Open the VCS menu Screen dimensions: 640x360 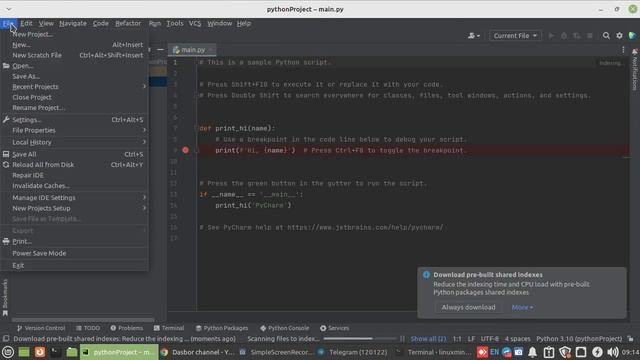pos(195,24)
